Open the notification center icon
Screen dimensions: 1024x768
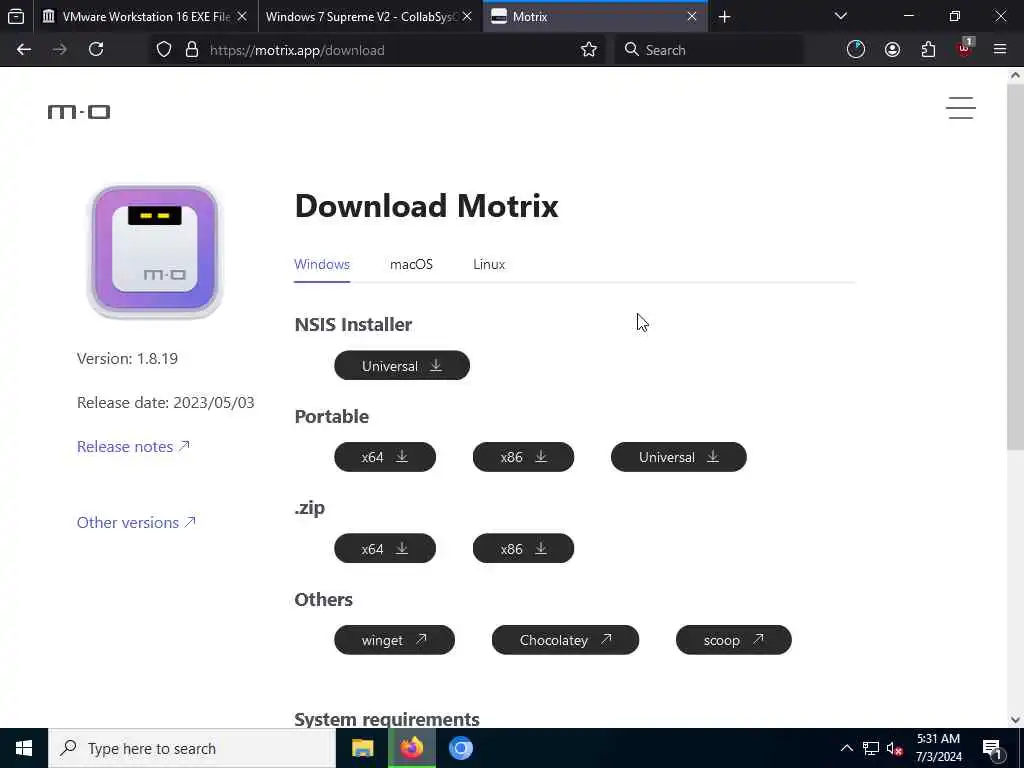click(x=992, y=748)
